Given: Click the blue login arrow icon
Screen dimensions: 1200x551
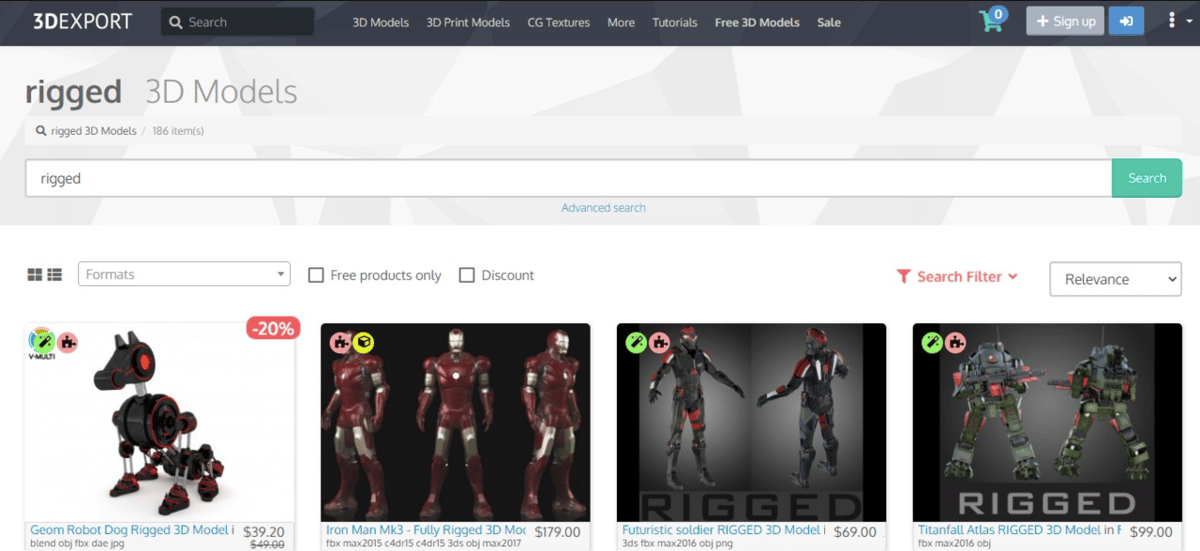Looking at the screenshot, I should (x=1126, y=21).
